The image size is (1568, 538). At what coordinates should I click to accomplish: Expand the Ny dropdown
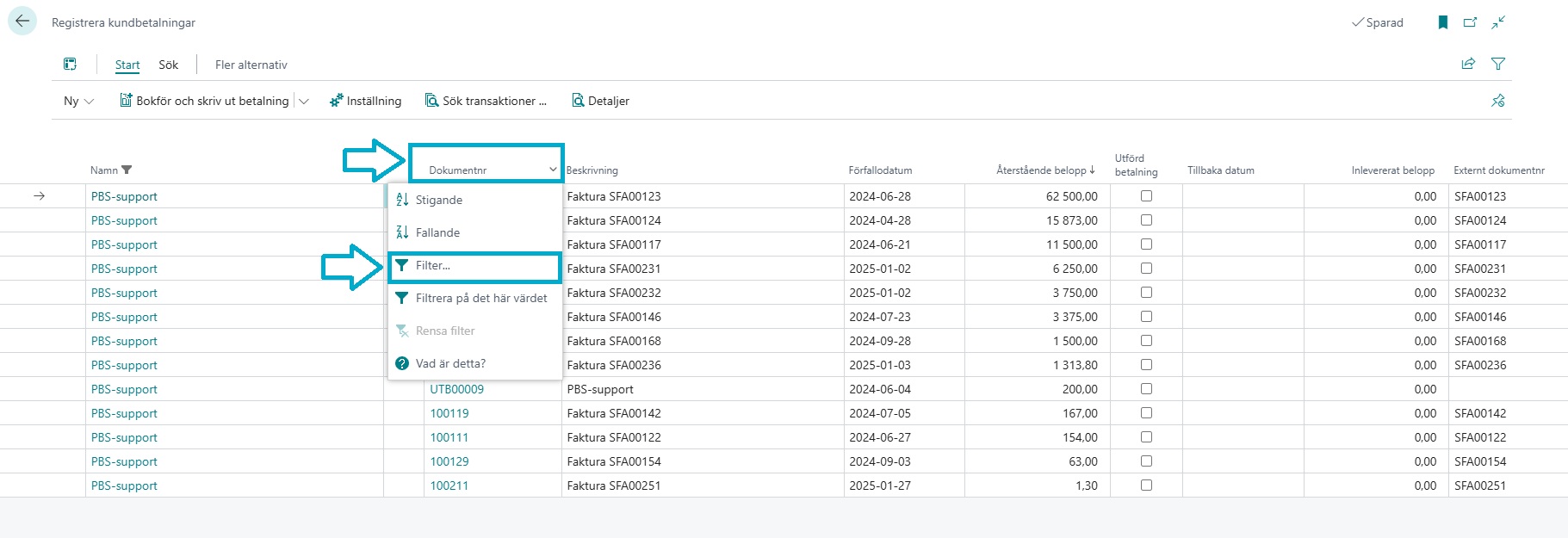click(78, 101)
